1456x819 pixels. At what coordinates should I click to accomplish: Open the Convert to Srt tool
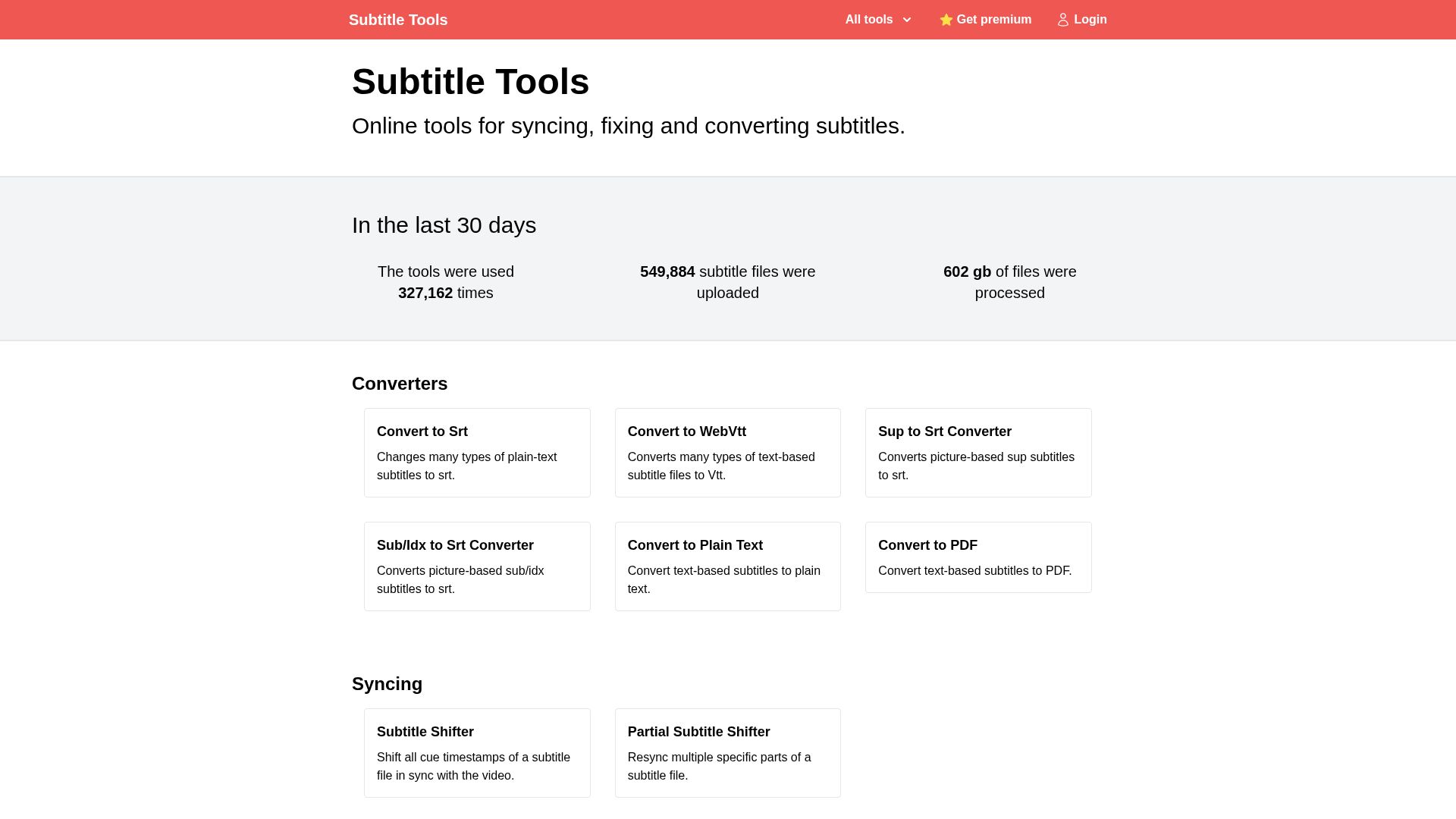click(x=477, y=453)
